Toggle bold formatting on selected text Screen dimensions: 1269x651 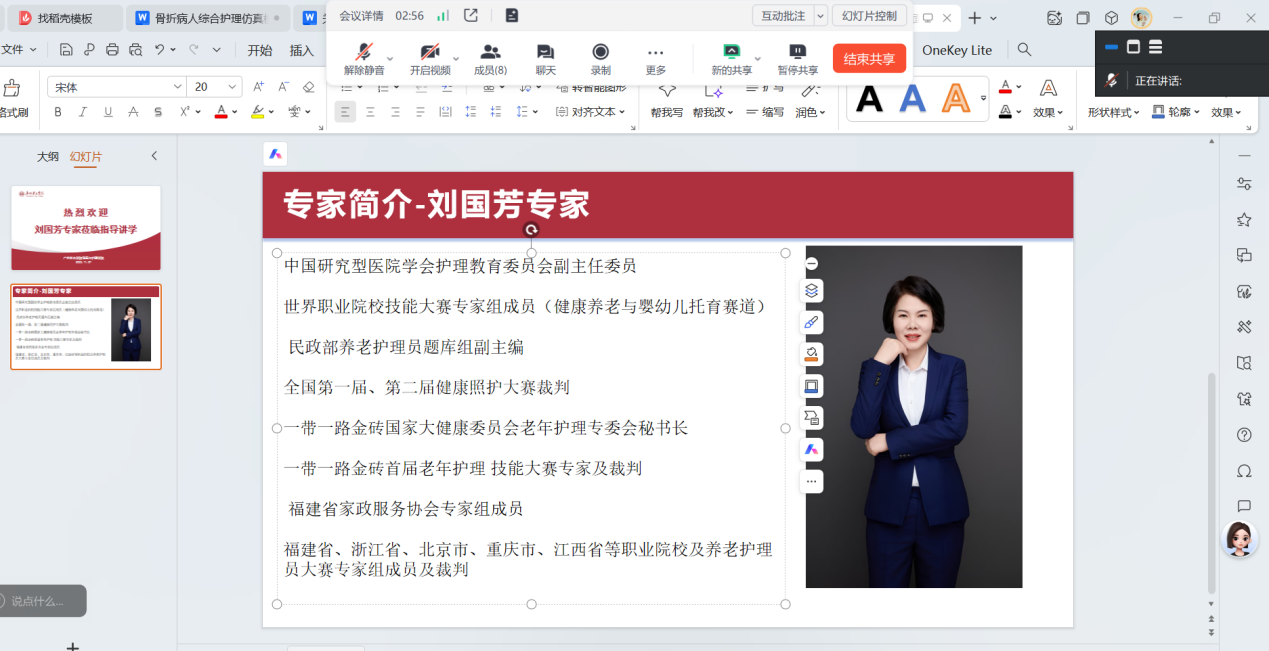point(58,111)
